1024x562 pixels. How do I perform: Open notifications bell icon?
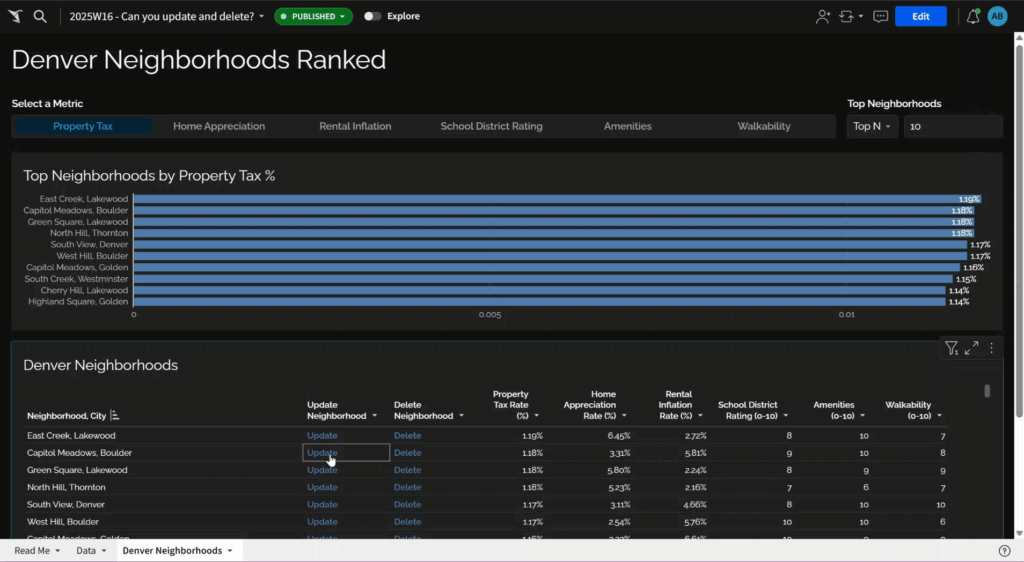point(973,16)
